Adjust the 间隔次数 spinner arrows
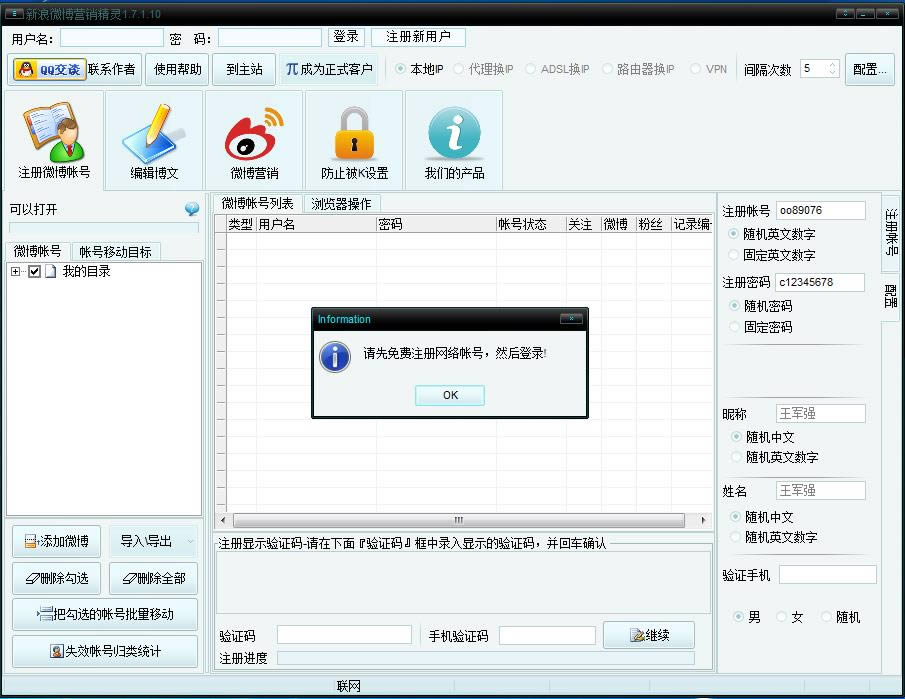905x699 pixels. (x=832, y=69)
